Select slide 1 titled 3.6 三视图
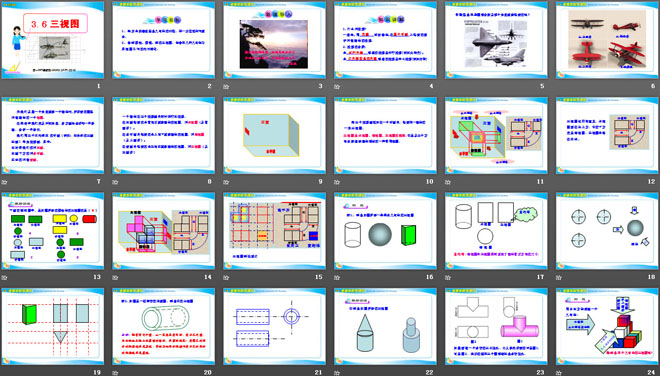The height and width of the screenshot is (376, 660). [x=53, y=40]
